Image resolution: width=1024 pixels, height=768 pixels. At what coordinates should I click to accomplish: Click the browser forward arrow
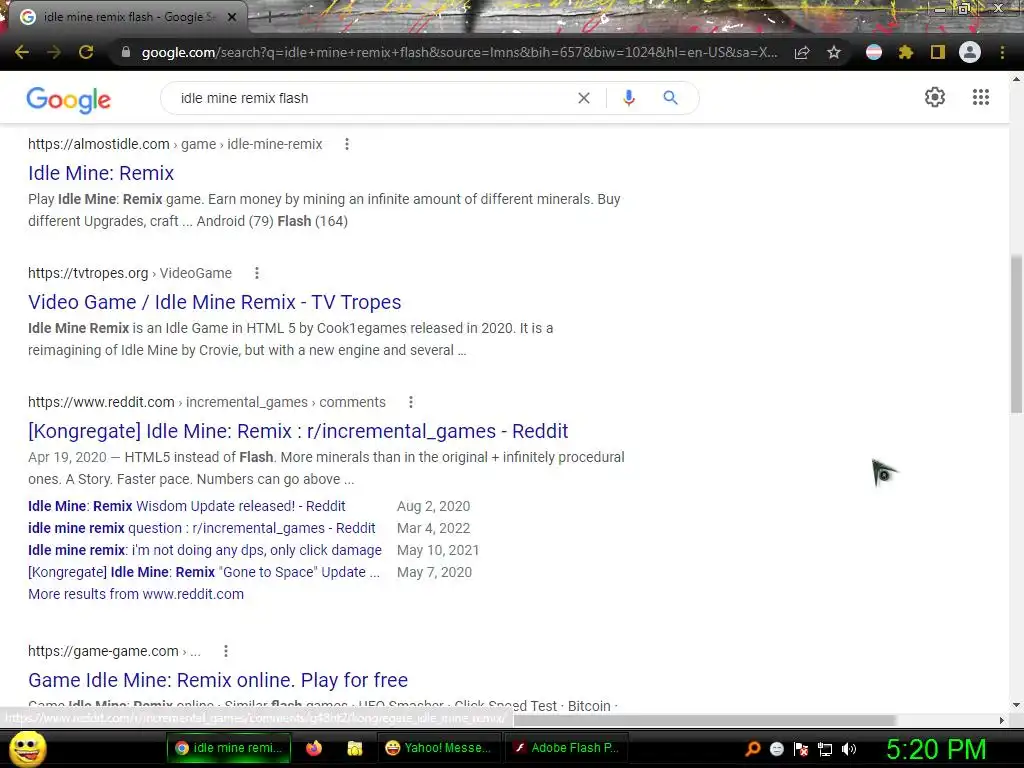point(54,52)
